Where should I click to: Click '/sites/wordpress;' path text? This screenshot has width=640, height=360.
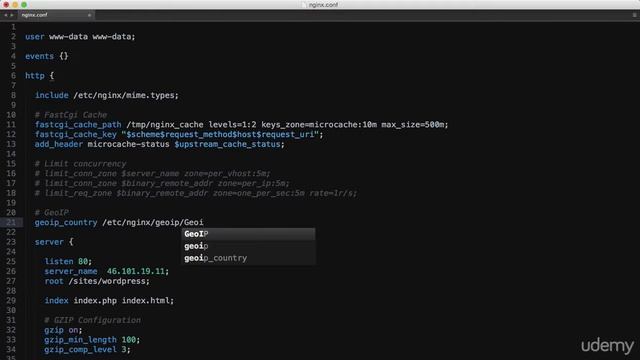(x=109, y=281)
